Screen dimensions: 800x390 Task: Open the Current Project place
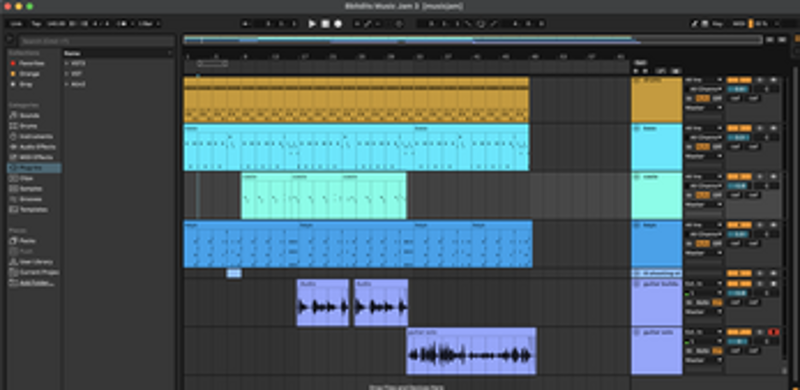[x=34, y=272]
